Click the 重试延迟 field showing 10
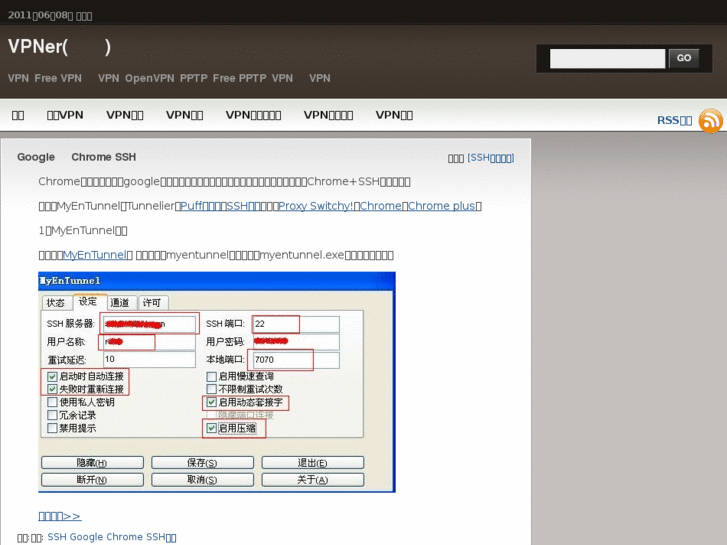The image size is (727, 545). [x=149, y=359]
